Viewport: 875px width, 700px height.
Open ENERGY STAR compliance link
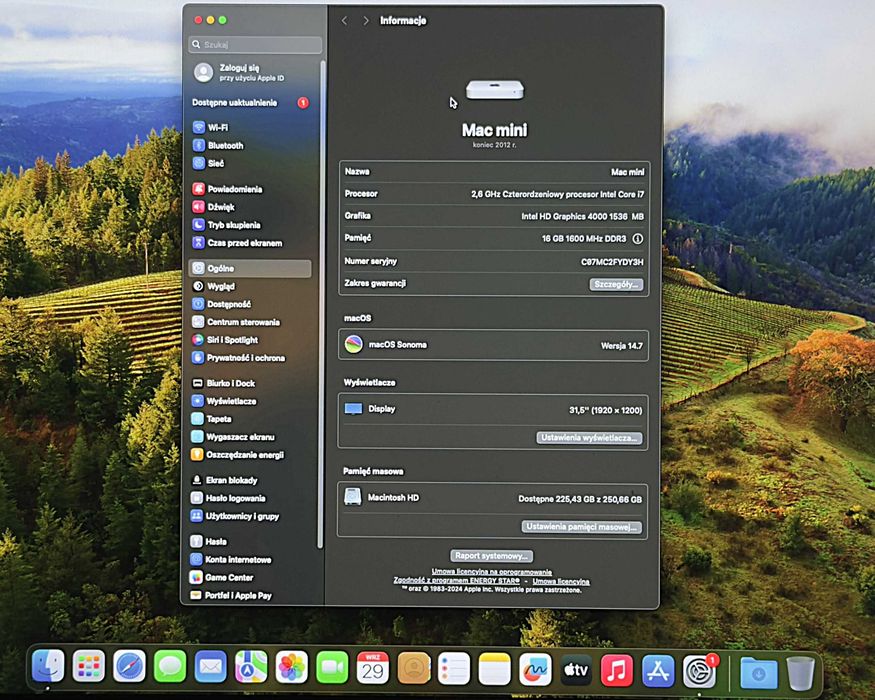[x=456, y=581]
